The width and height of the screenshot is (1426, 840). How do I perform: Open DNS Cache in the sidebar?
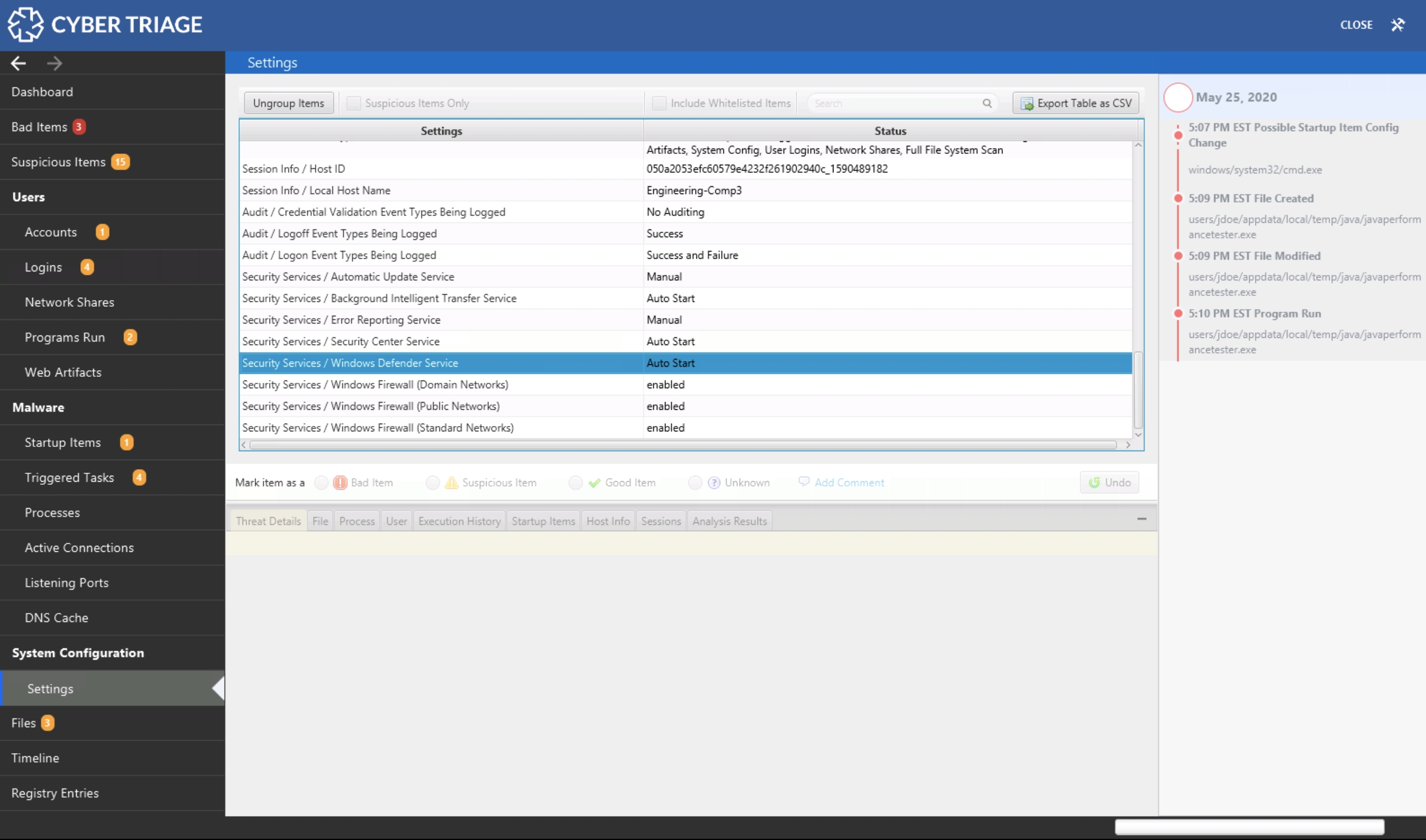tap(113, 618)
